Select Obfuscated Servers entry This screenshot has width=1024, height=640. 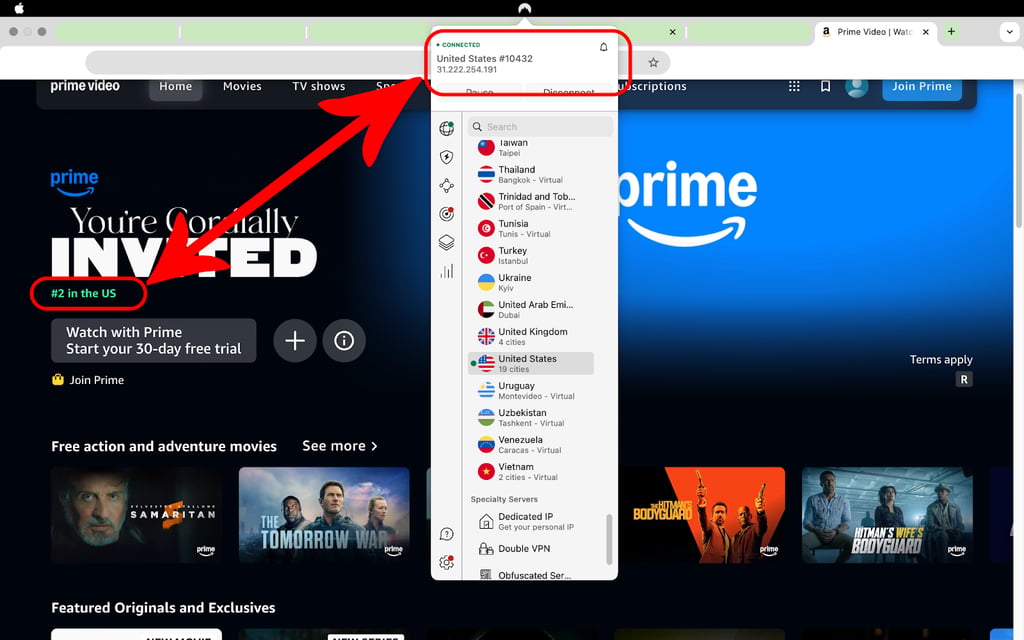tap(530, 575)
